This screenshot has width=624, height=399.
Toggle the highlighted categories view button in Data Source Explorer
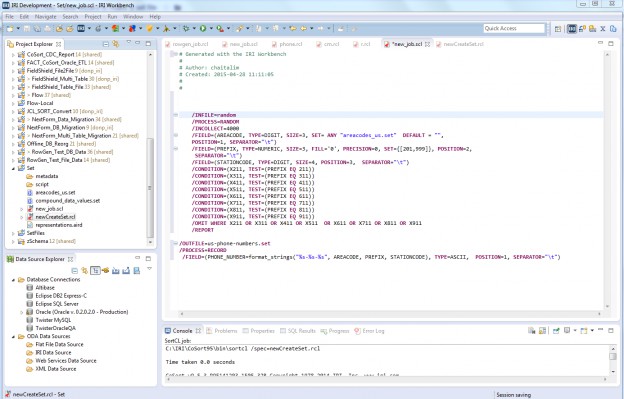click(x=95, y=271)
